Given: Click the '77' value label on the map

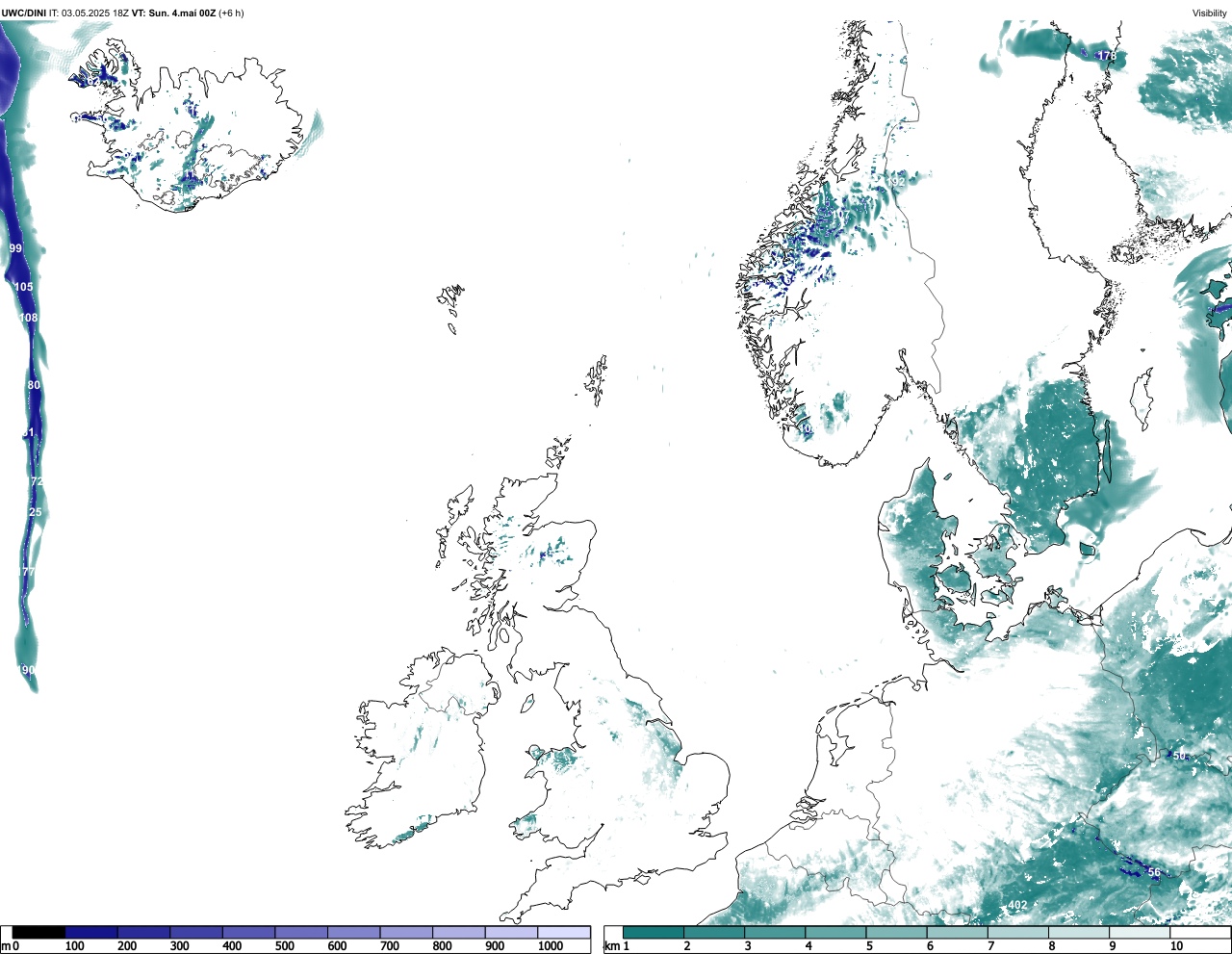Looking at the screenshot, I should pyautogui.click(x=28, y=572).
